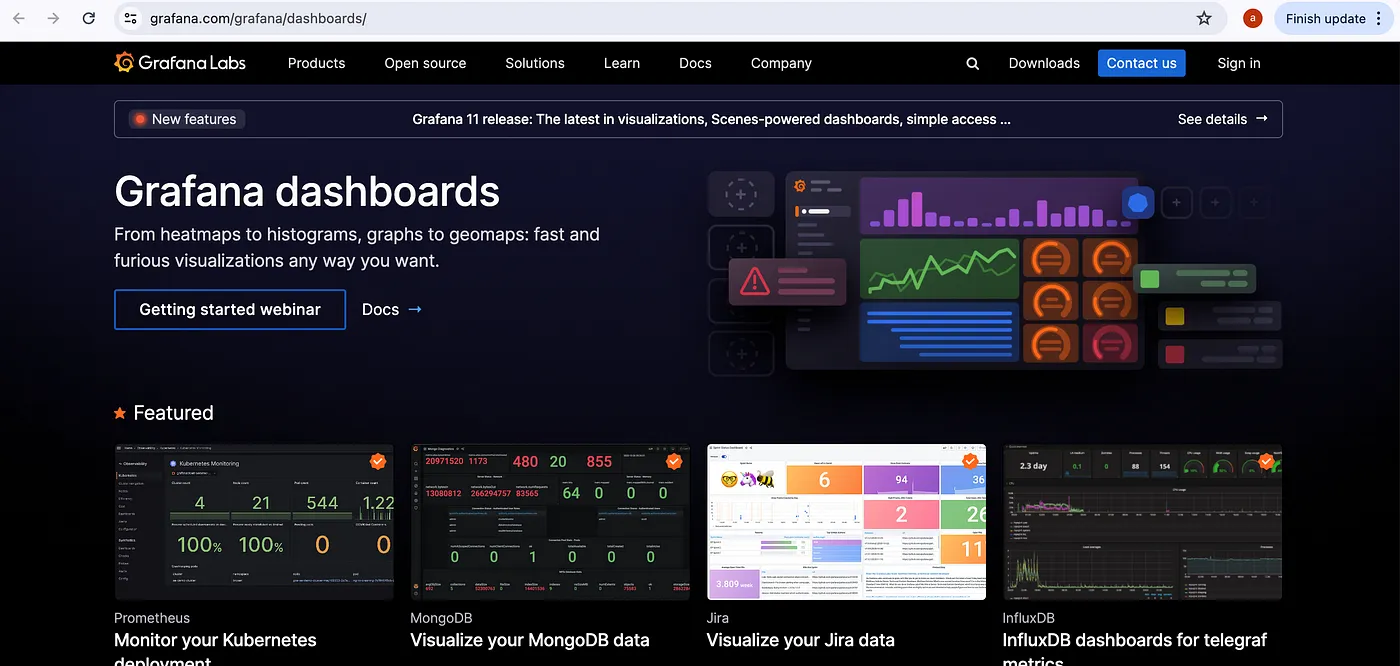The height and width of the screenshot is (666, 1400).
Task: Click the MongoDB label text
Action: pos(441,618)
